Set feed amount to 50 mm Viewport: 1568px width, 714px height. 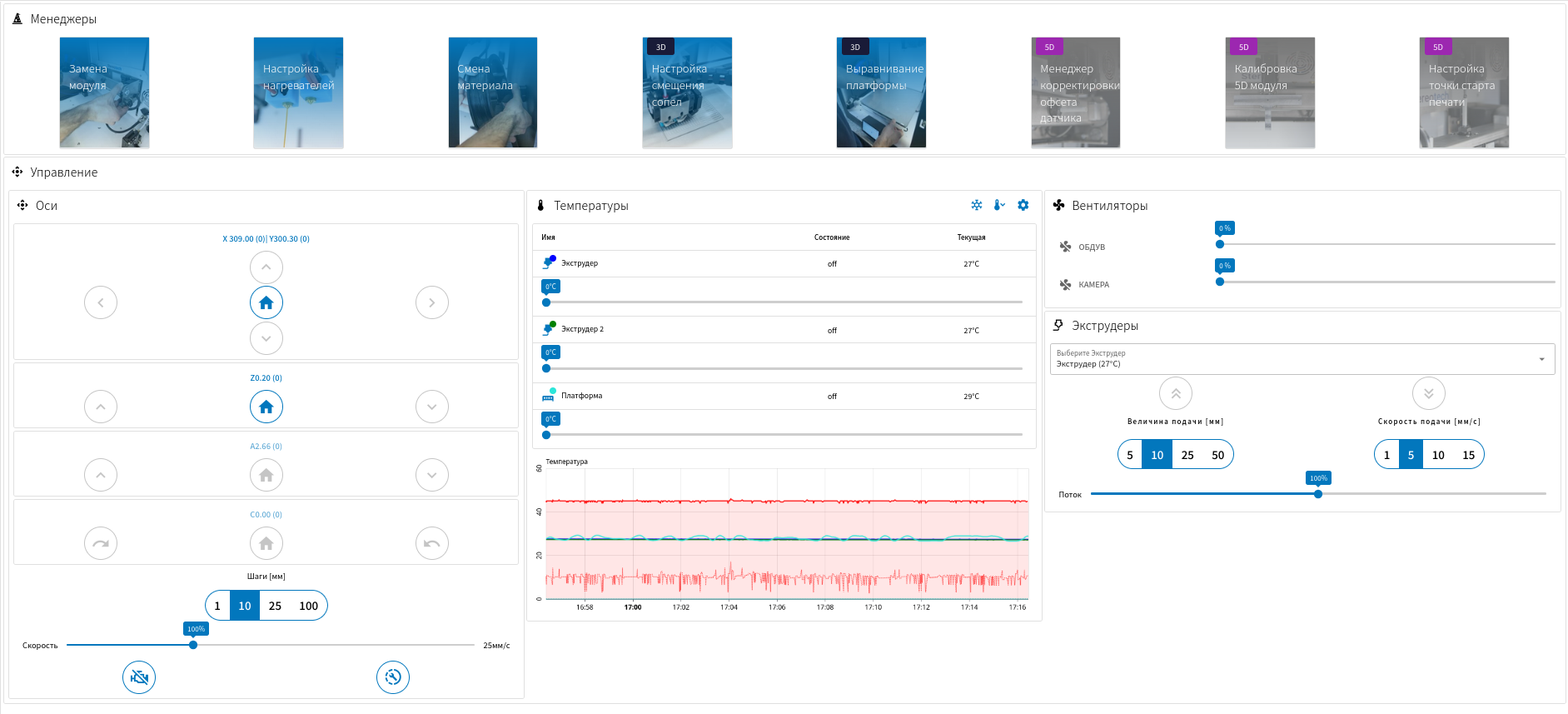click(x=1217, y=455)
